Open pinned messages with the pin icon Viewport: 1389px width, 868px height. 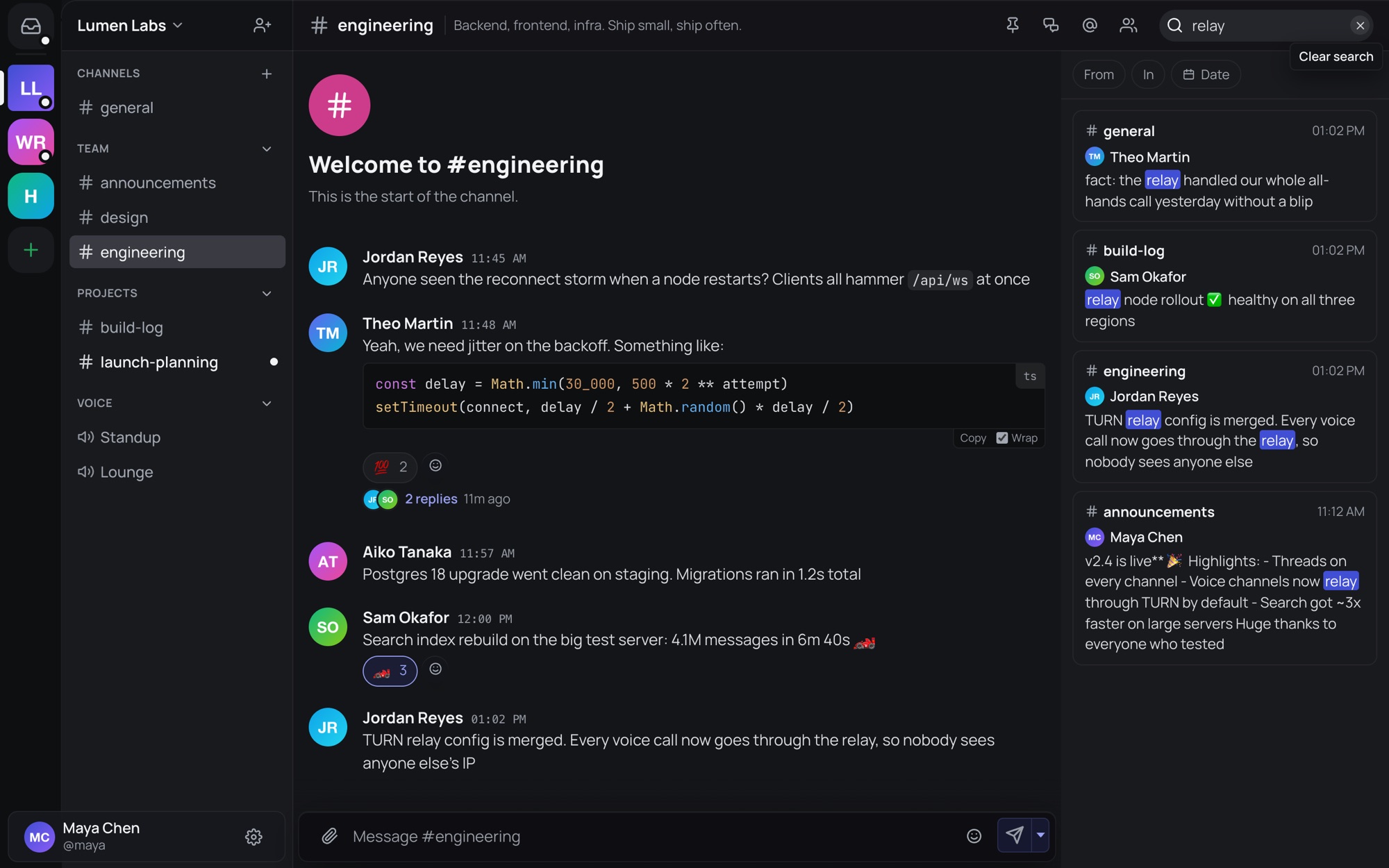[1013, 26]
